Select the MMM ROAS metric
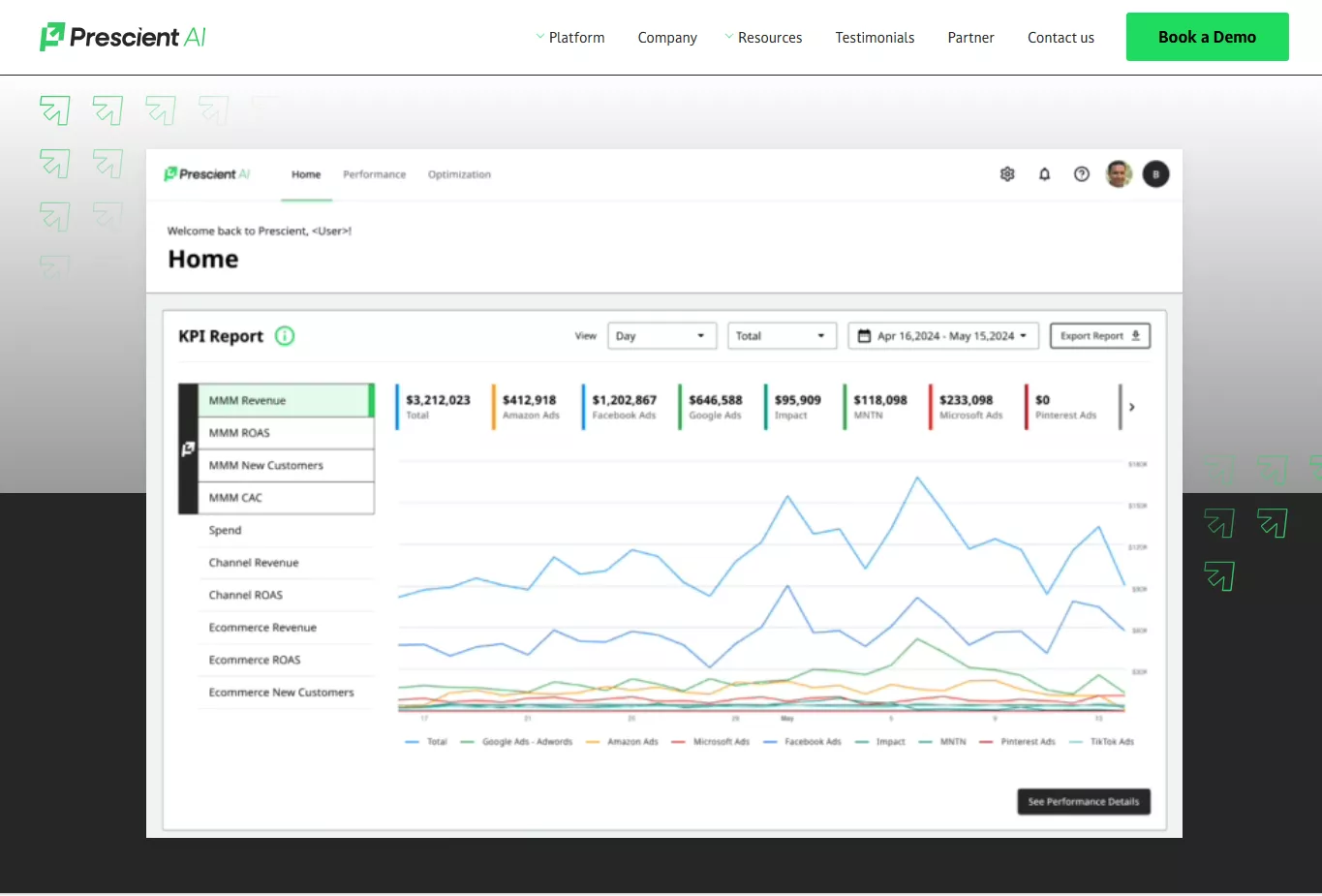Image resolution: width=1322 pixels, height=896 pixels. (239, 432)
